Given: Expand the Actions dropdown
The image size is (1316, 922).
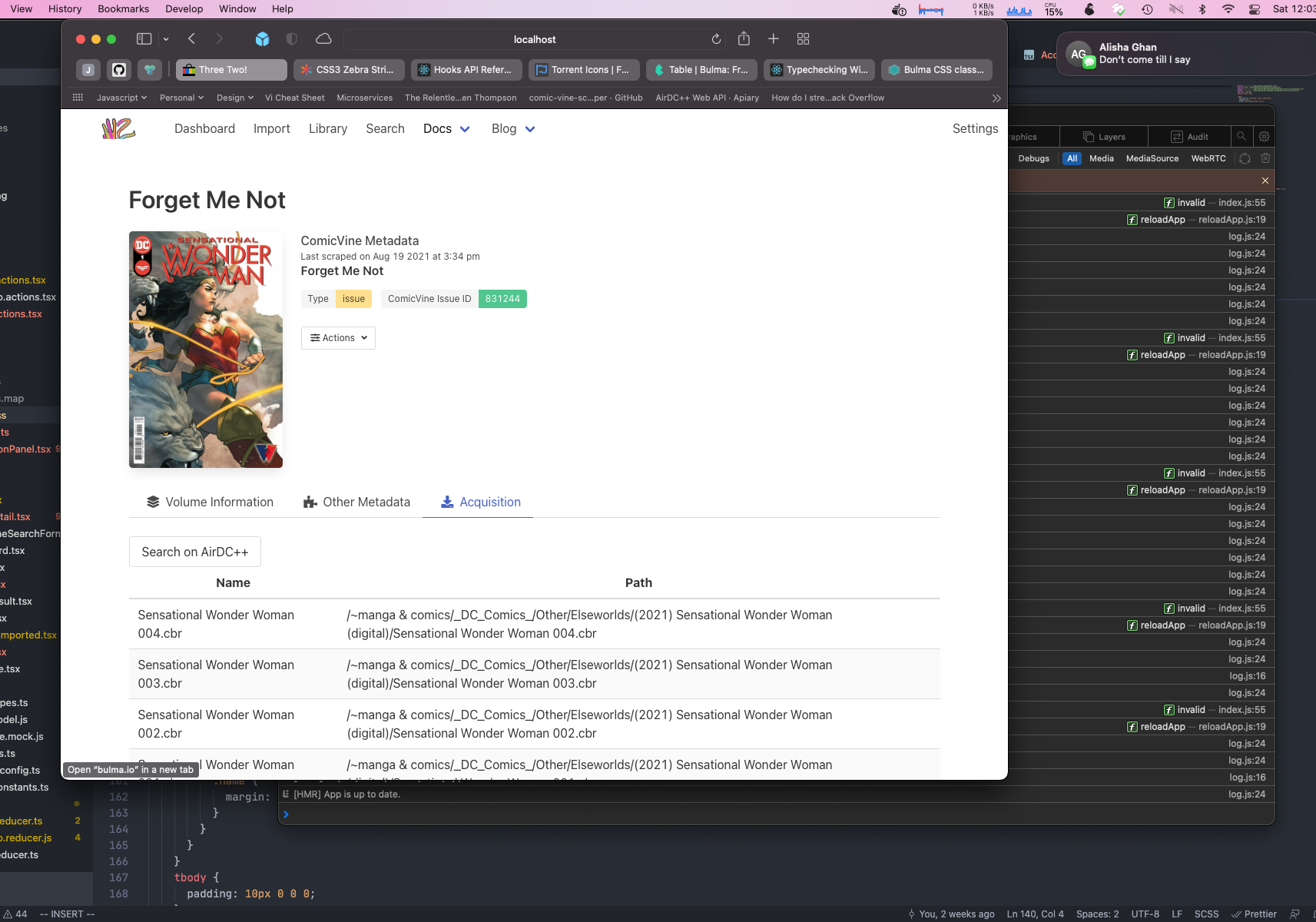Looking at the screenshot, I should pos(338,338).
